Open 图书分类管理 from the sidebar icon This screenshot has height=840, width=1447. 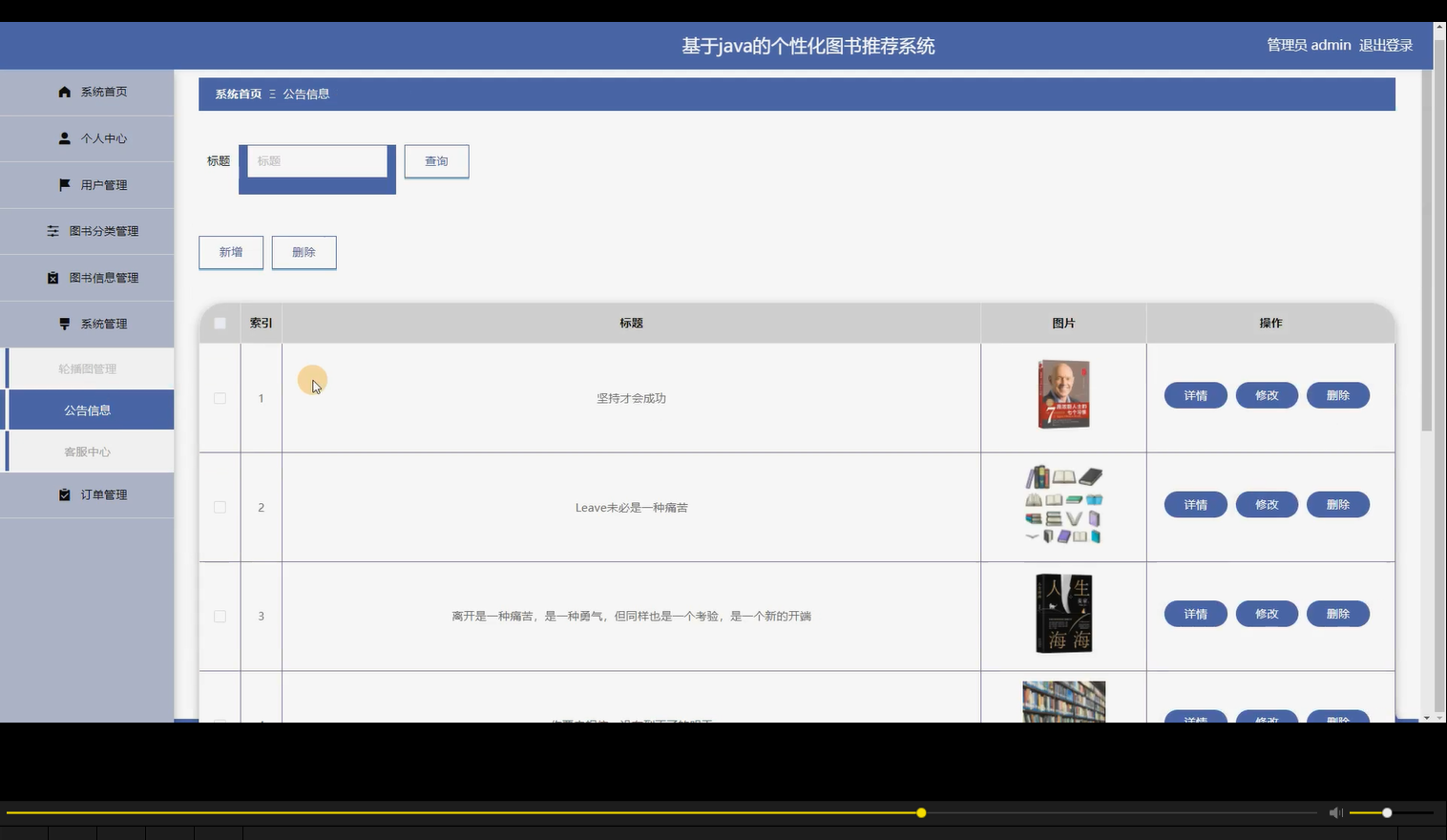(x=52, y=230)
